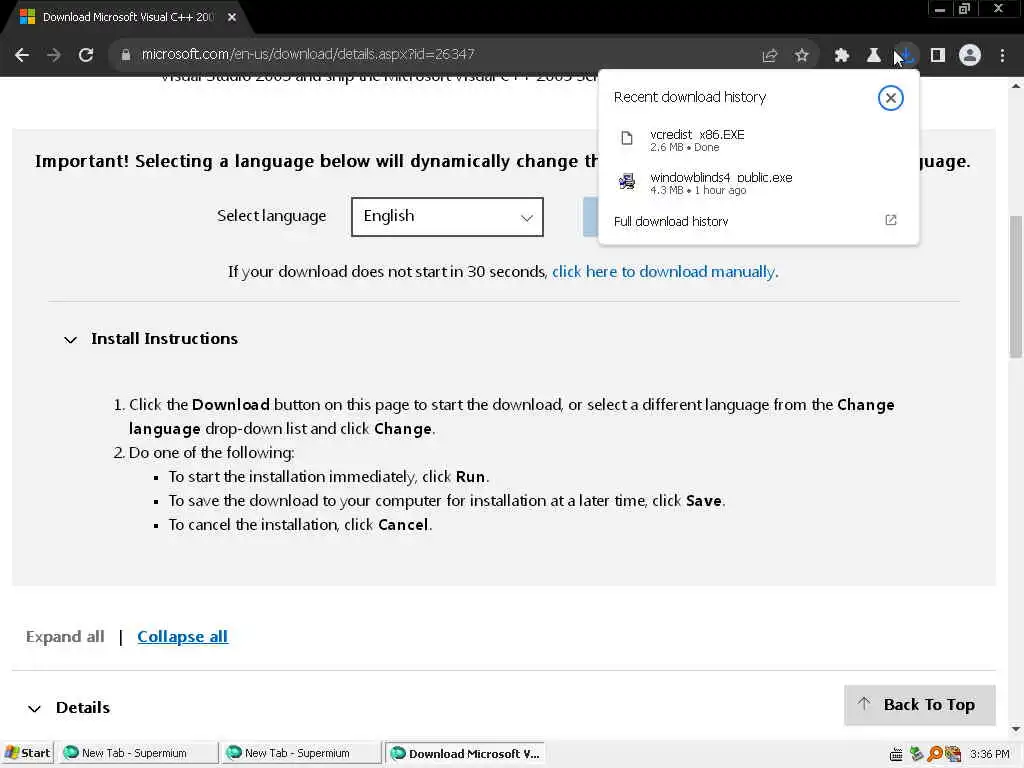Image resolution: width=1024 pixels, height=768 pixels.
Task: Select the Download Microsoft Visual C++ browser tab
Action: click(128, 17)
